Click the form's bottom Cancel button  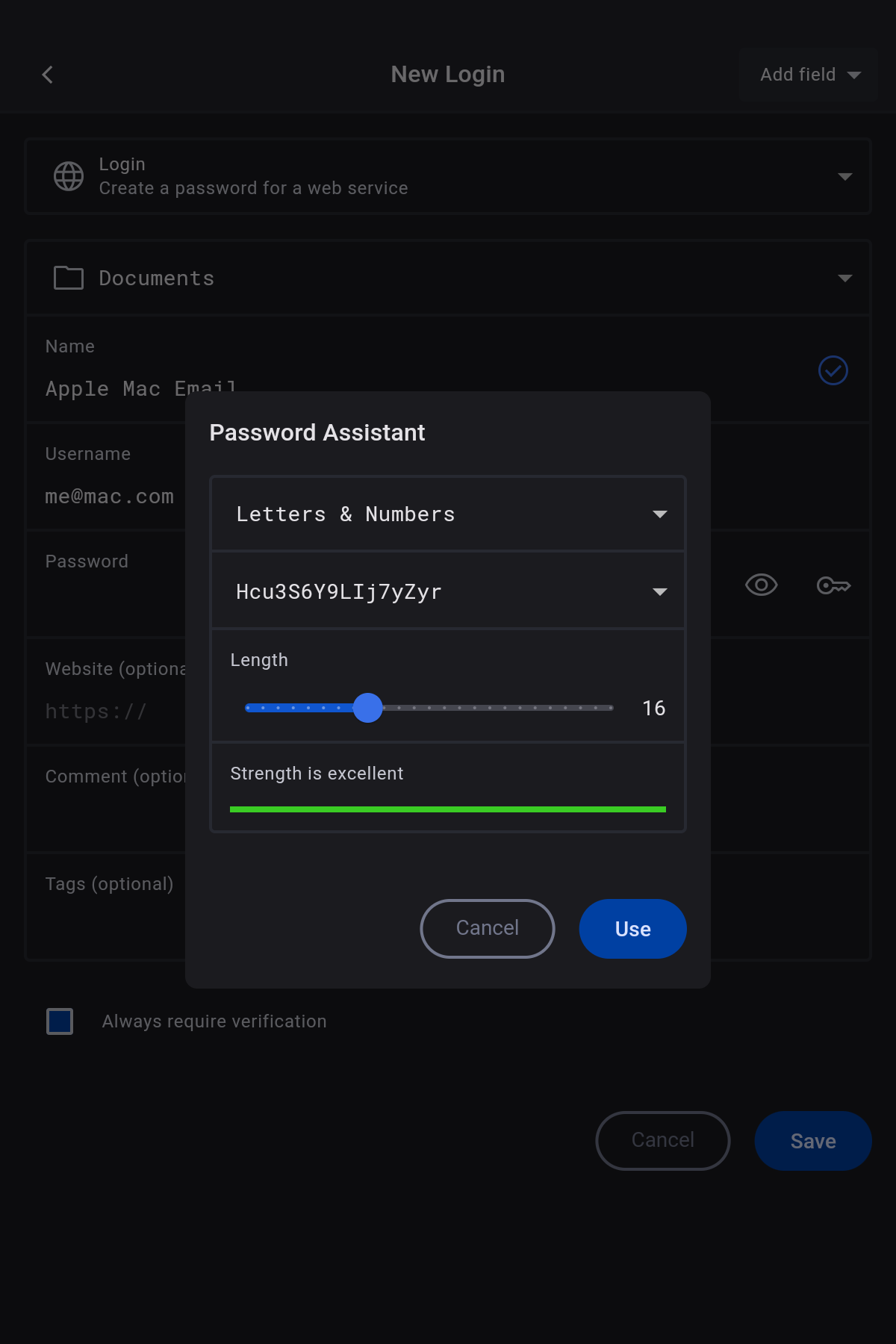coord(662,1141)
